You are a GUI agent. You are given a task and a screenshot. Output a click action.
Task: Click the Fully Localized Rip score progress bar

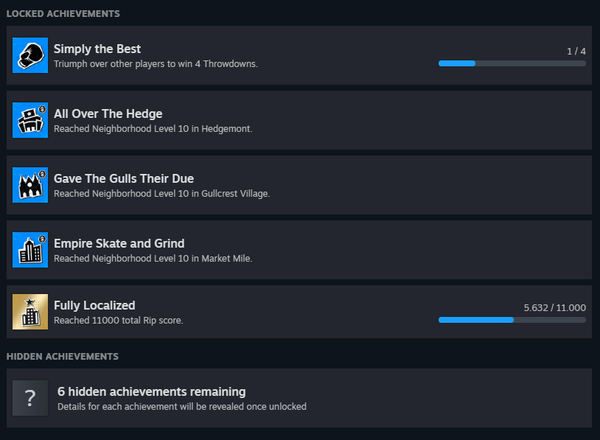click(x=512, y=320)
